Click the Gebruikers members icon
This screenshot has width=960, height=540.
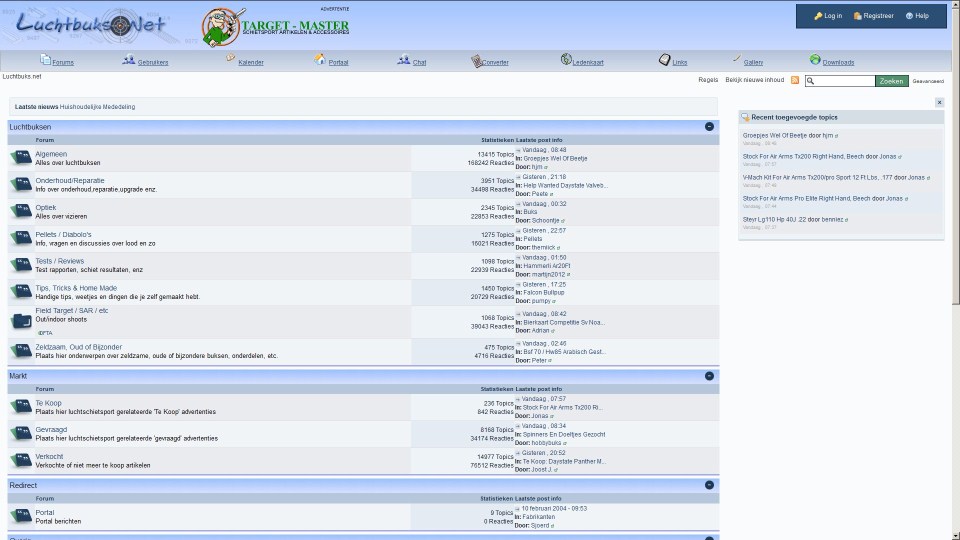click(x=129, y=60)
